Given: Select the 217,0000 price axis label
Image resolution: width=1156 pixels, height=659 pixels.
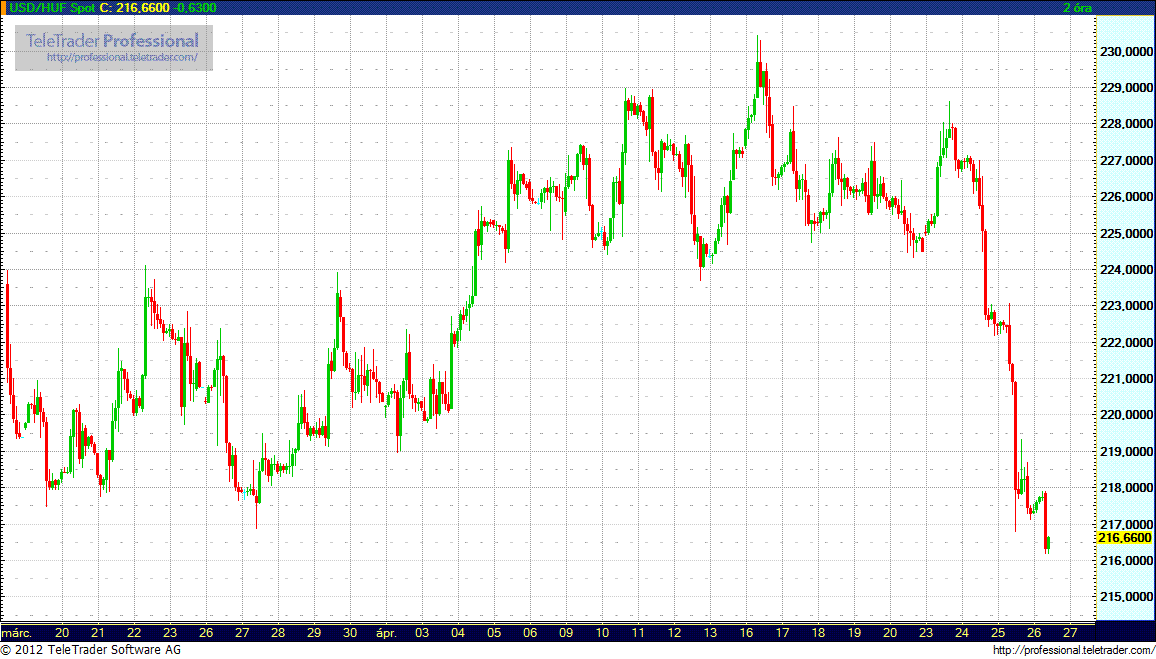Looking at the screenshot, I should (1126, 524).
